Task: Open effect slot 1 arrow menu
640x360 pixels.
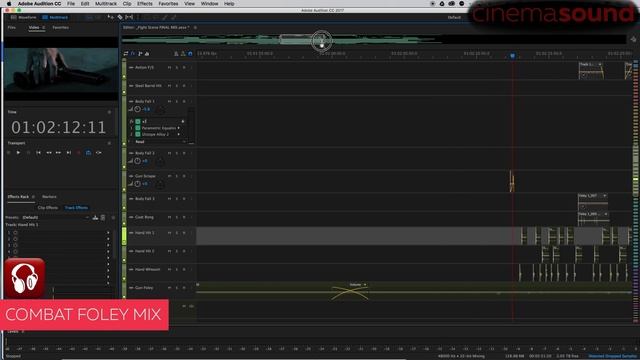Action: (x=108, y=233)
